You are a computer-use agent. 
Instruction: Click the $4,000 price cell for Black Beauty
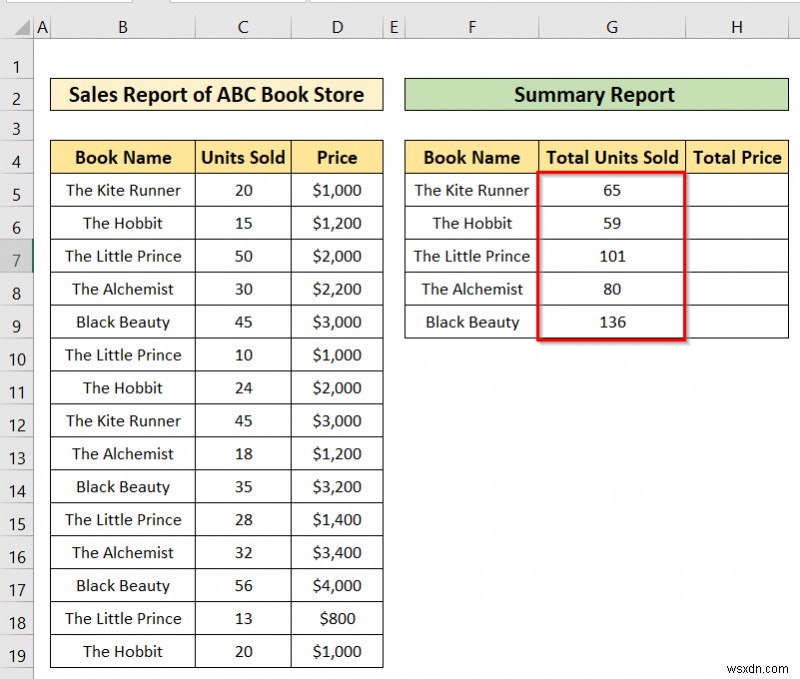(337, 585)
